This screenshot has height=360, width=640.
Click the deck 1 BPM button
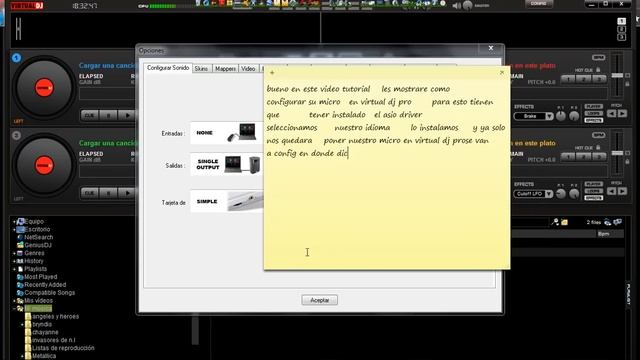point(598,58)
